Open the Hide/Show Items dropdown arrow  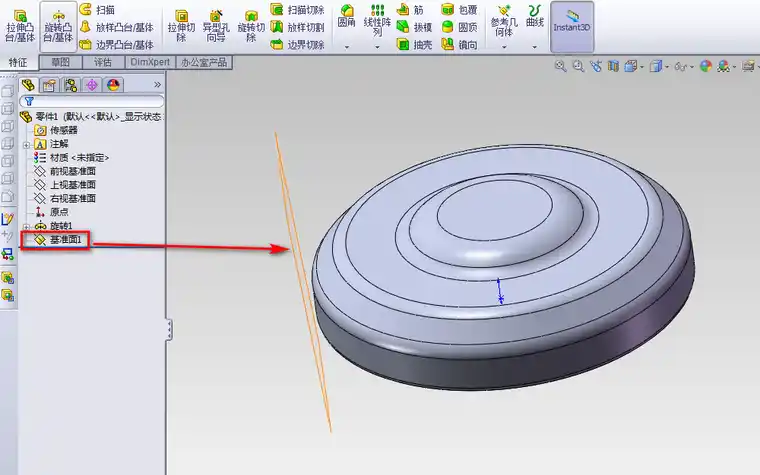[692, 67]
